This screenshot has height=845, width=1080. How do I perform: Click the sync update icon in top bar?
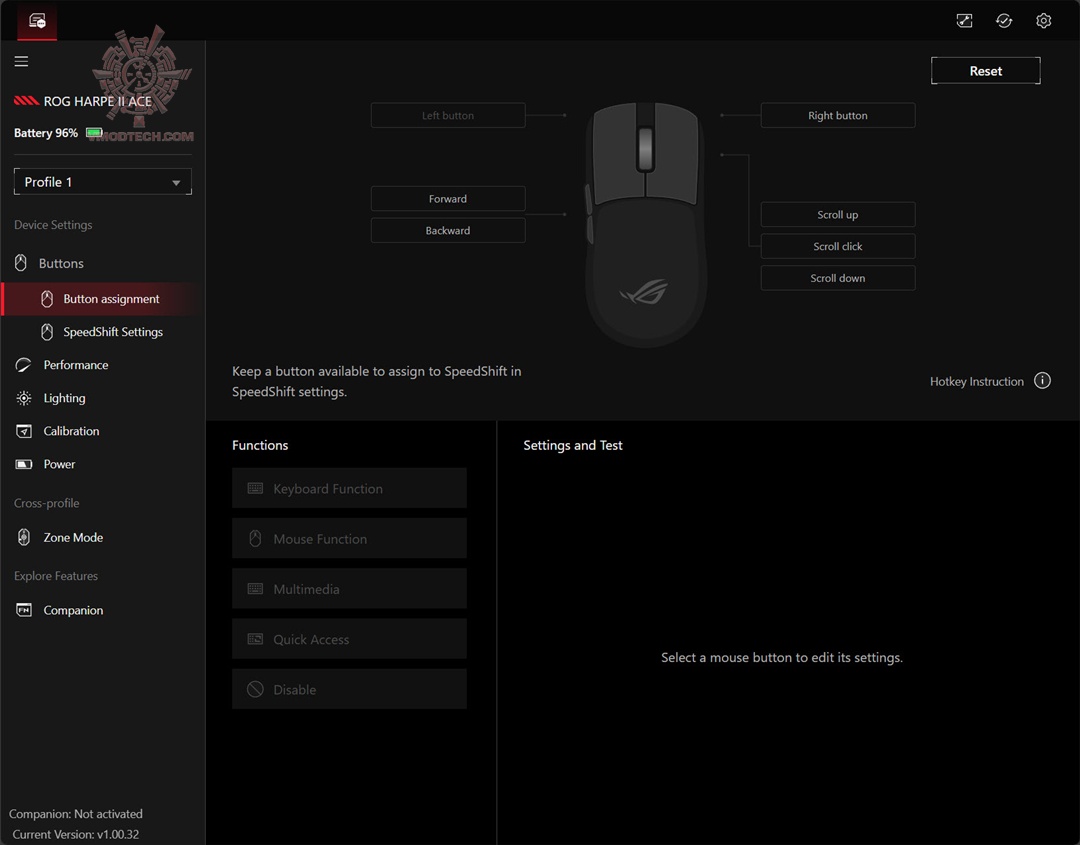click(x=1004, y=21)
